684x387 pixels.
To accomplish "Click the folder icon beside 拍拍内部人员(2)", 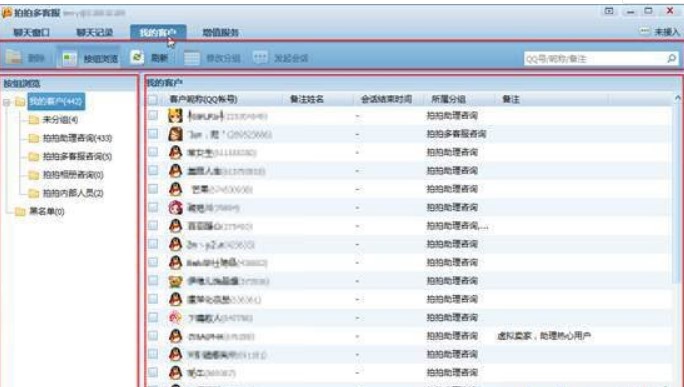I will point(34,193).
